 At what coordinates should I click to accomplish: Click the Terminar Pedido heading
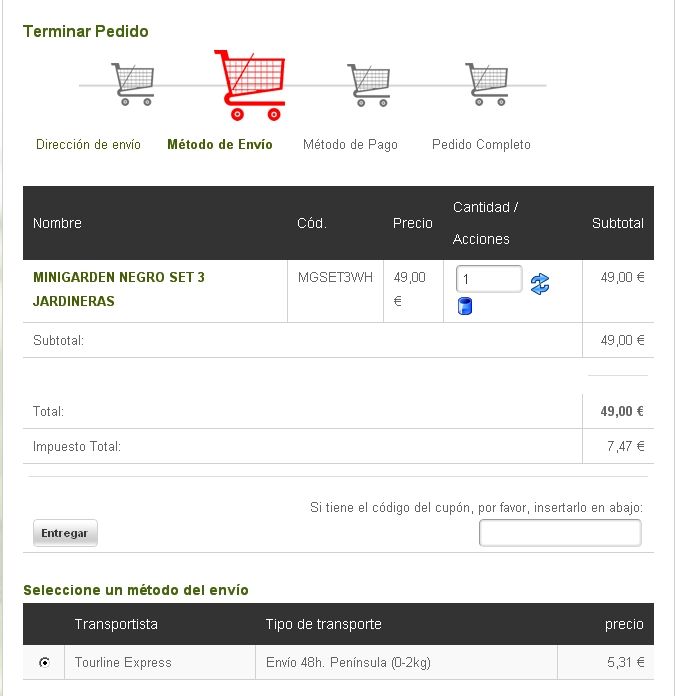coord(86,32)
